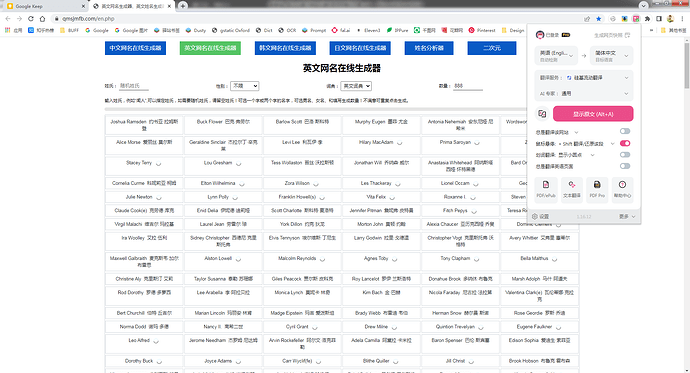Expand the 划词翻译 display options chevron
This screenshot has width=690, height=373.
pyautogui.click(x=592, y=155)
